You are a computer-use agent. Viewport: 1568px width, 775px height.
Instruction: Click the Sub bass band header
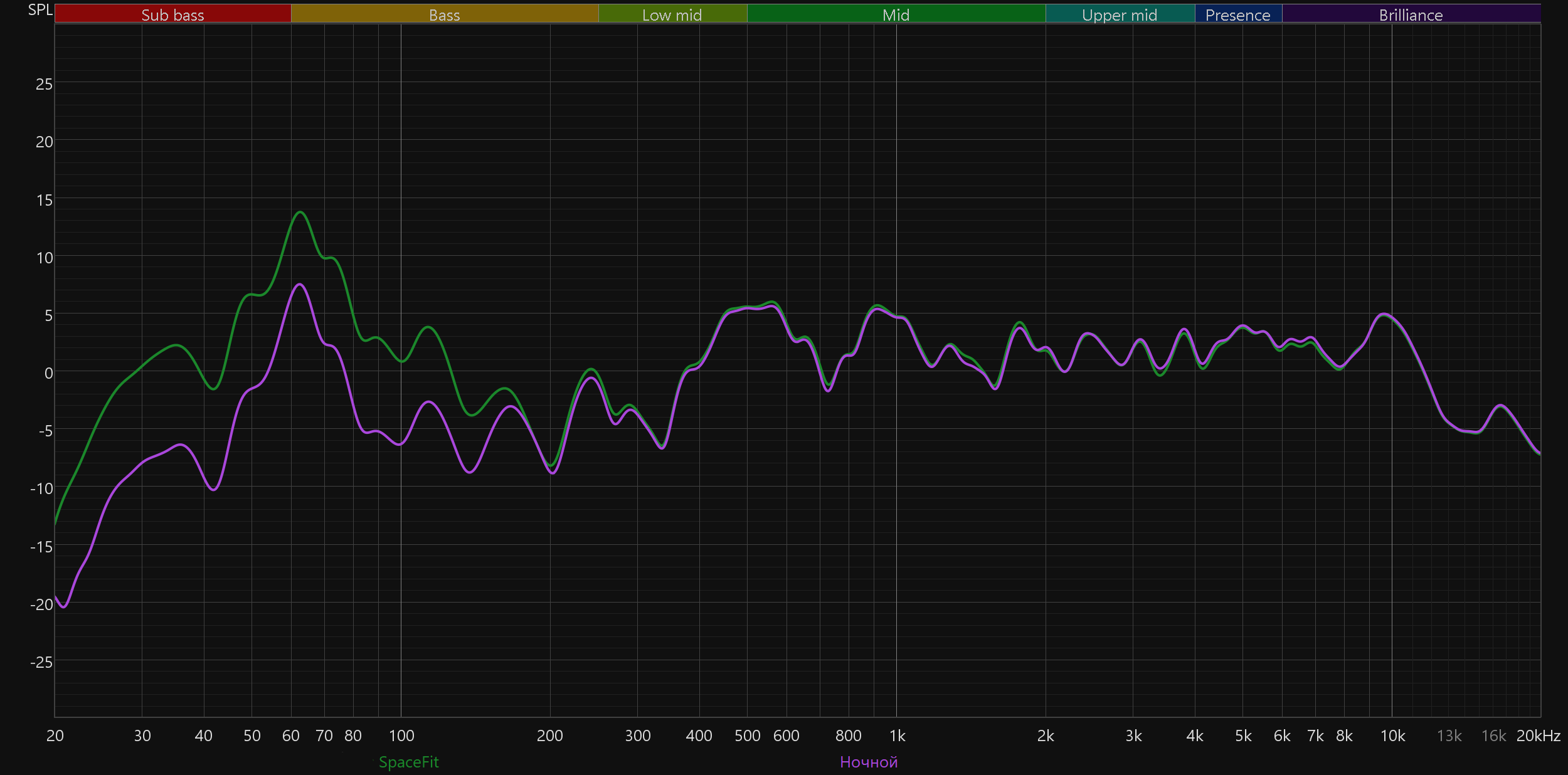point(172,14)
